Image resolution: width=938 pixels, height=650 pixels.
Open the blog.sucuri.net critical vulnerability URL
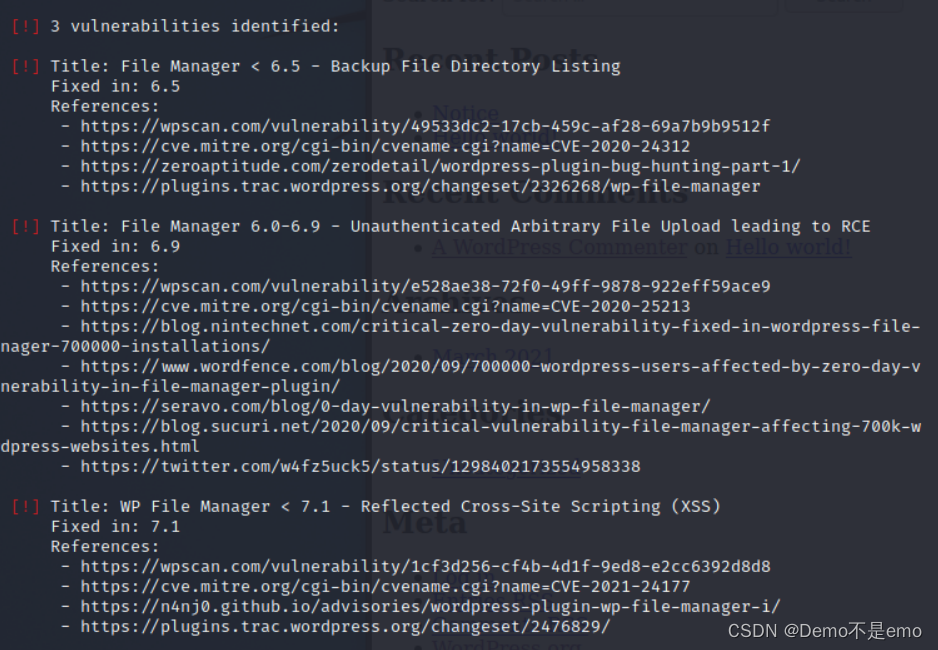click(500, 427)
